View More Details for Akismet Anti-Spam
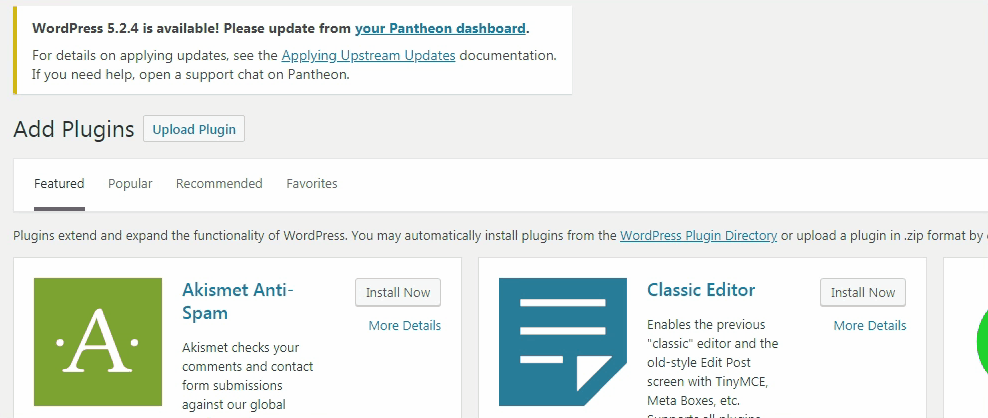This screenshot has width=988, height=418. coord(405,325)
